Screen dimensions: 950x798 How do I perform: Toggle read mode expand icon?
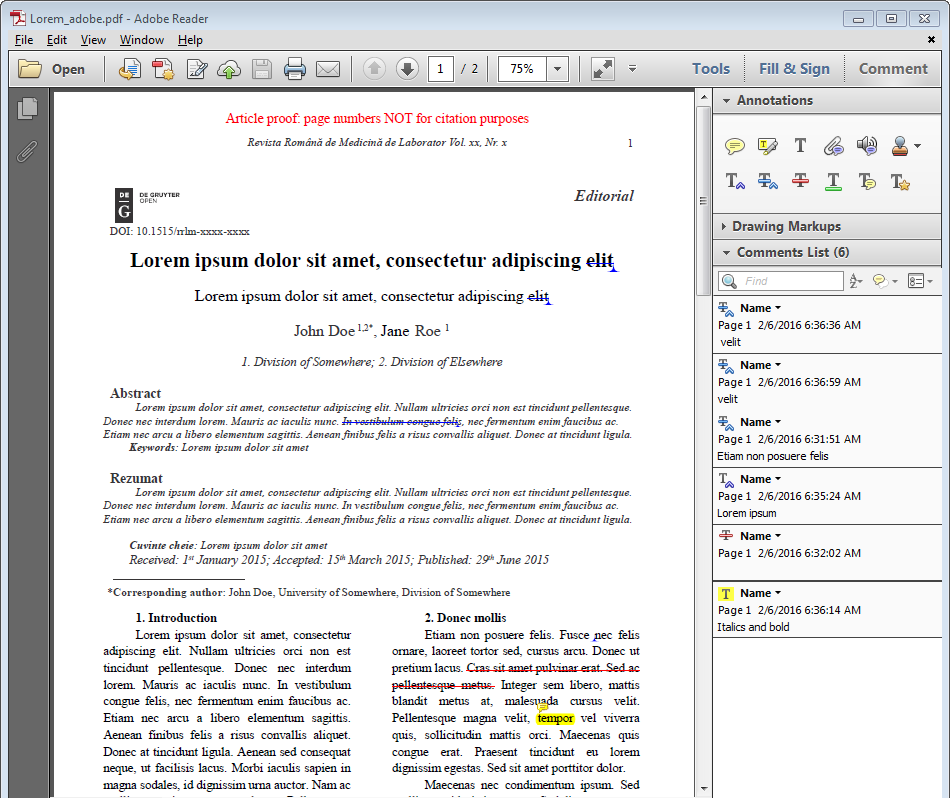point(602,68)
